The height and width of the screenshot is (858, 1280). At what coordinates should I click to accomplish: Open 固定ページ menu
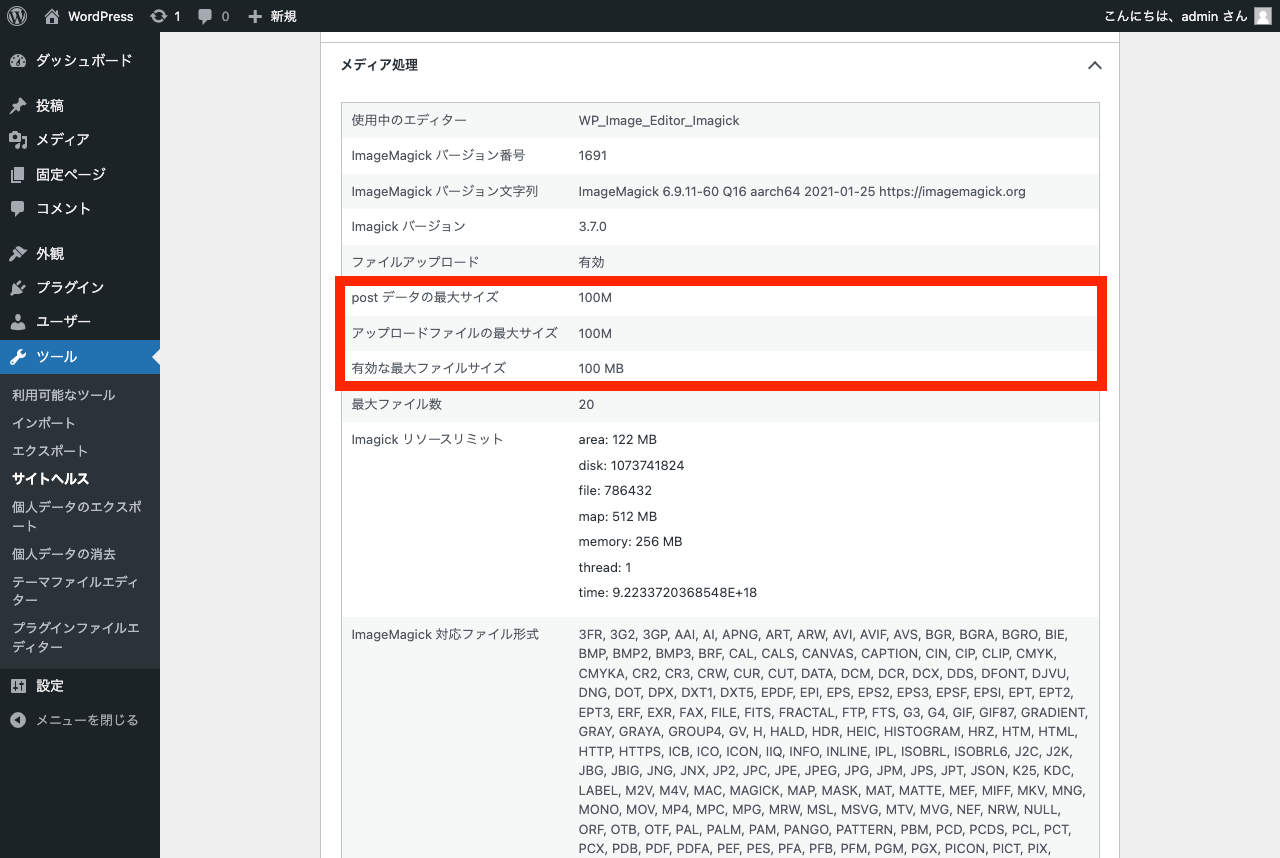(x=80, y=174)
